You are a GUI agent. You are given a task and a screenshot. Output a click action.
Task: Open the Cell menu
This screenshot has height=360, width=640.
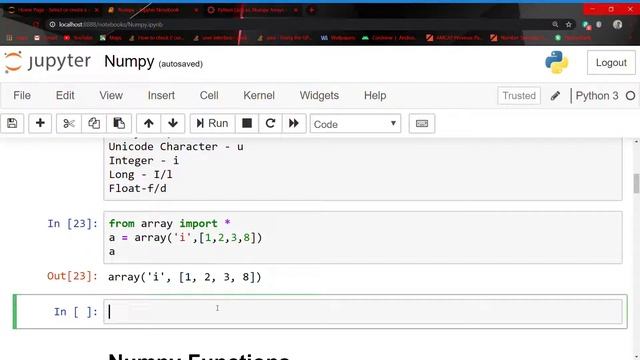(209, 96)
